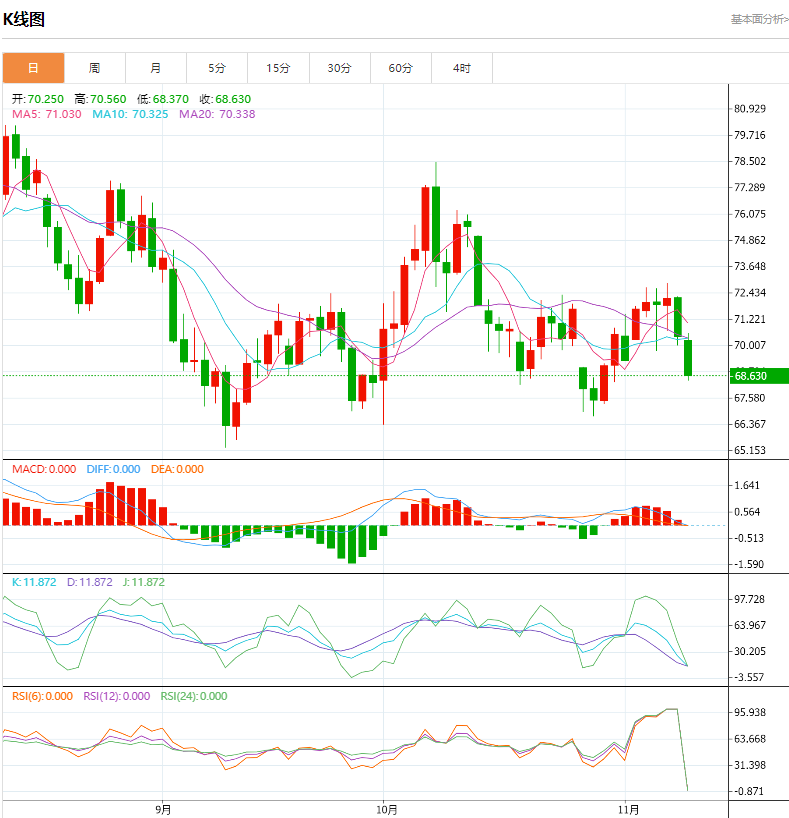Screen dimensions: 789x818
Task: Click the 72.434 price axis label
Action: 750,293
